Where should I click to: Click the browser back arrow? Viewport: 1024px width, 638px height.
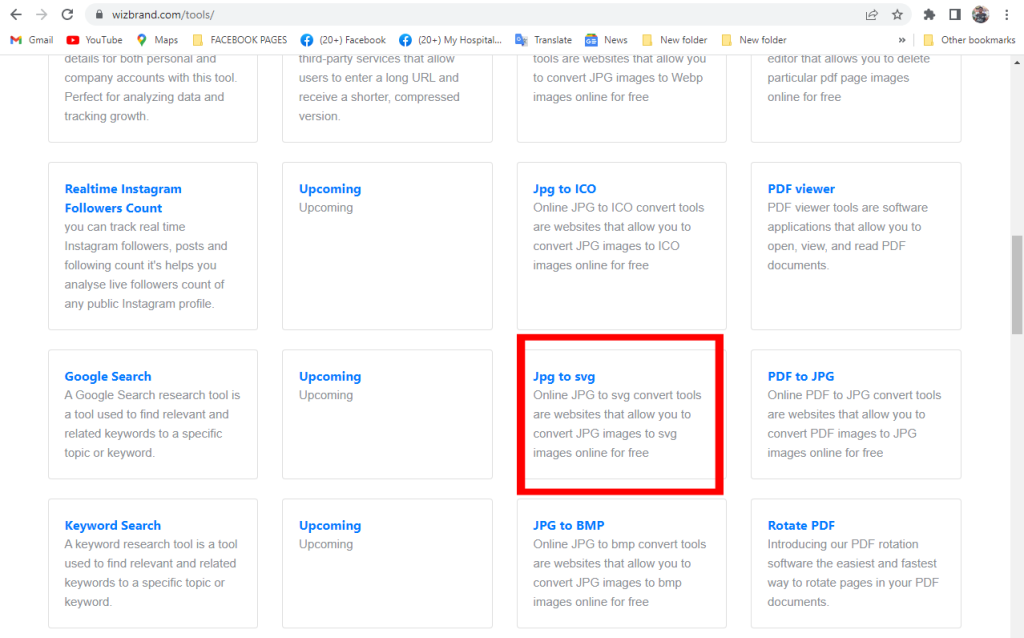tap(16, 15)
